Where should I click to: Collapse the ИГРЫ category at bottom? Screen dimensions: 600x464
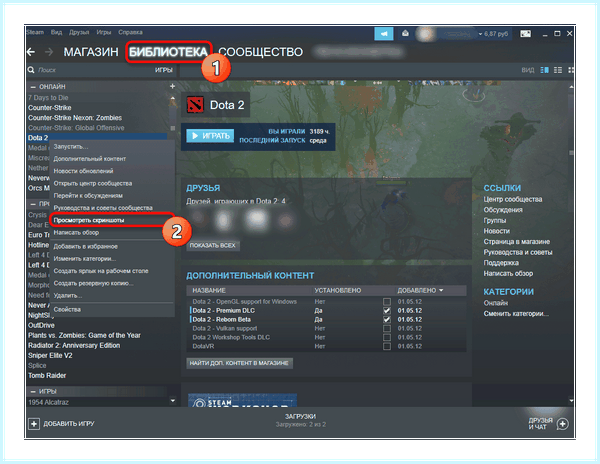pos(33,391)
